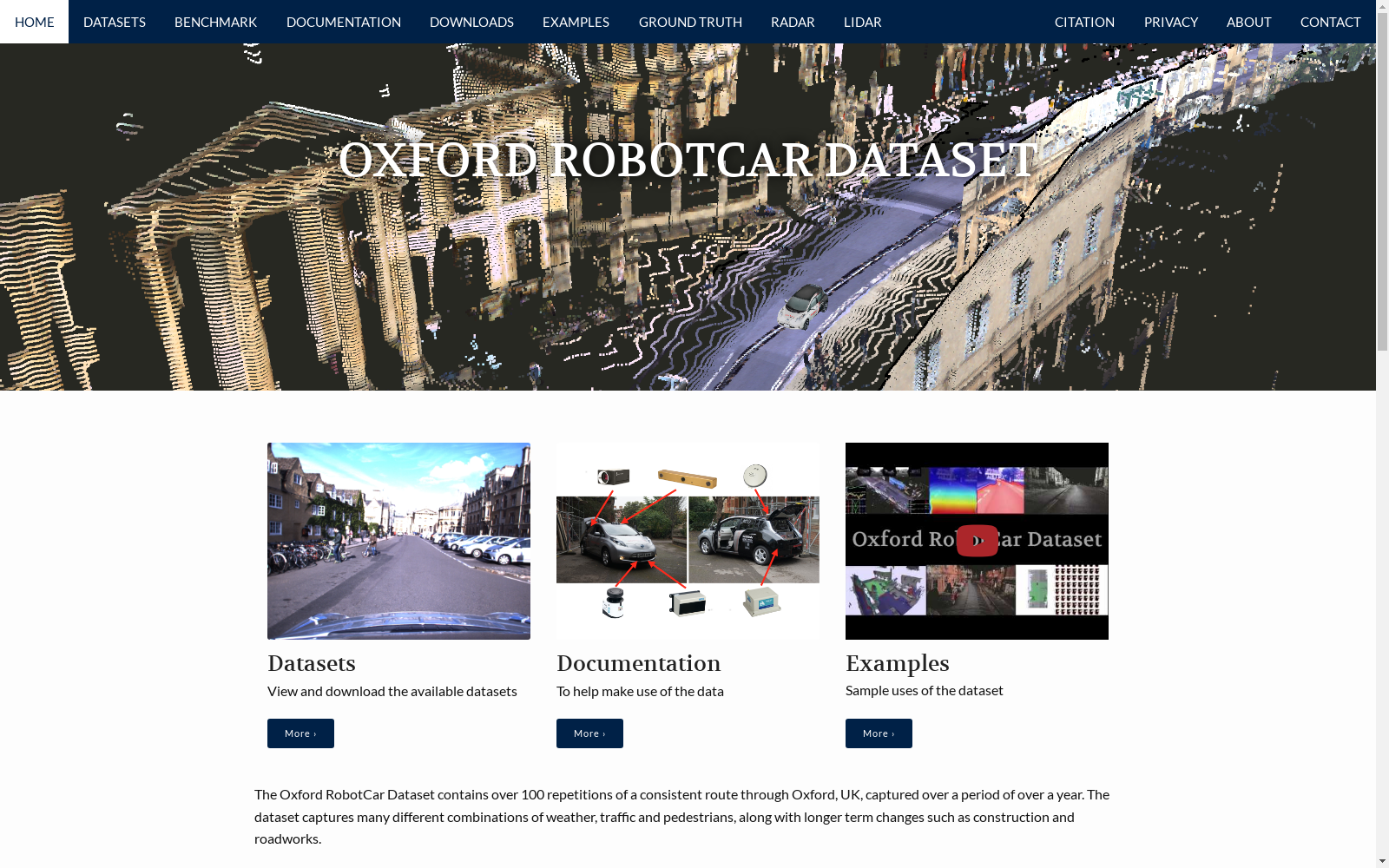Viewport: 1389px width, 868px height.
Task: Open the CITATION page
Action: tap(1084, 22)
